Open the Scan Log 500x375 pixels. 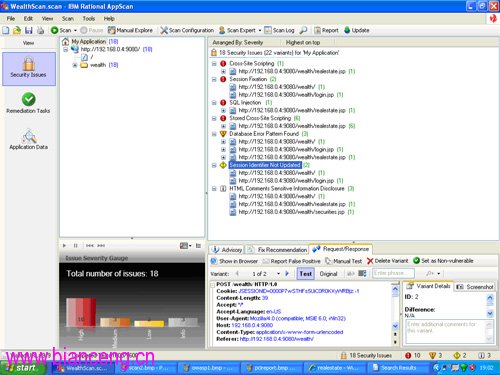coord(279,30)
